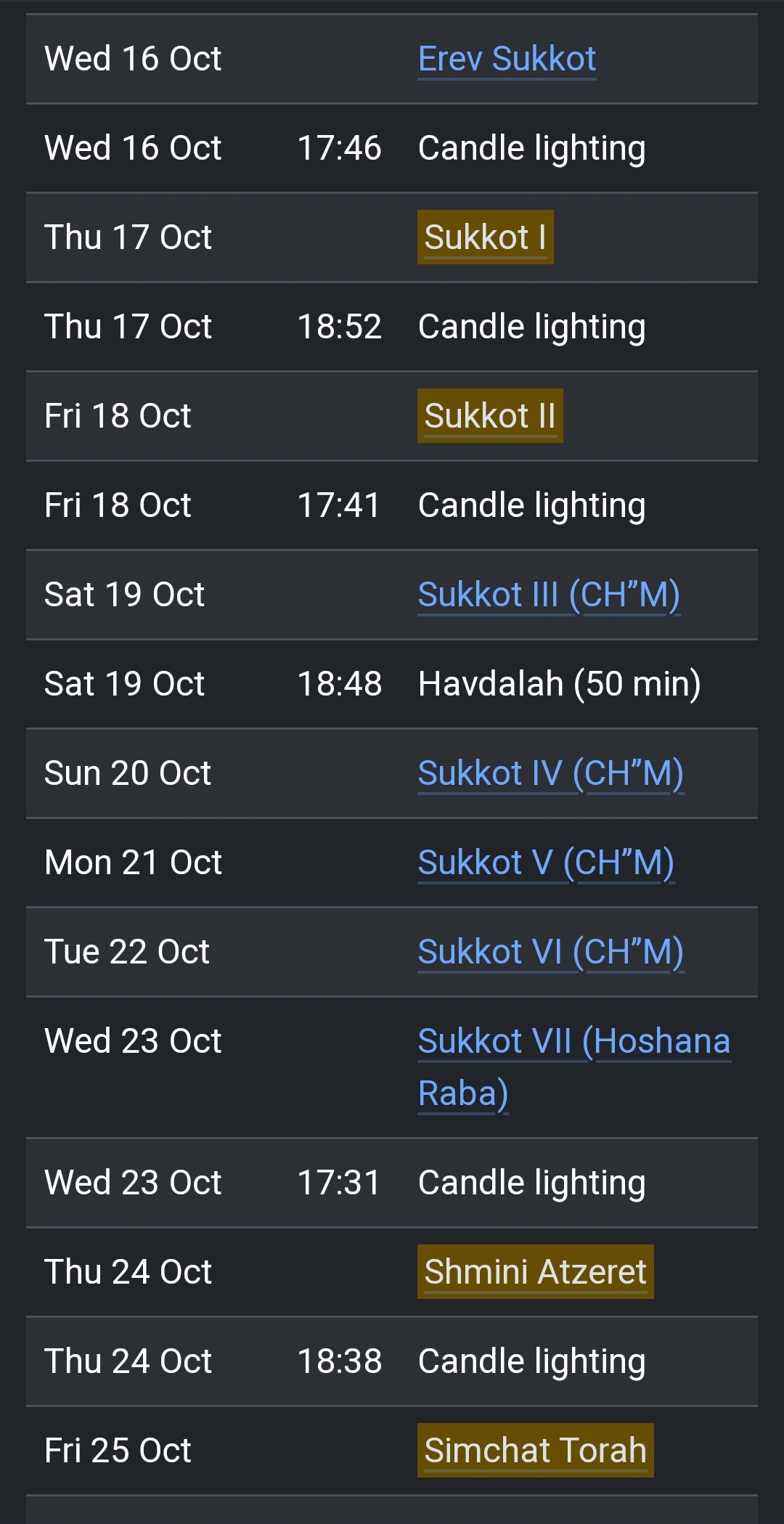Select the Sun 20 Oct date cell

click(x=128, y=773)
